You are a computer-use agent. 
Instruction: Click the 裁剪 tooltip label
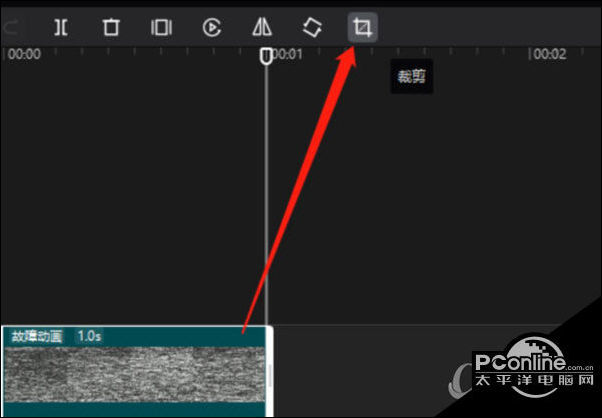pyautogui.click(x=412, y=77)
